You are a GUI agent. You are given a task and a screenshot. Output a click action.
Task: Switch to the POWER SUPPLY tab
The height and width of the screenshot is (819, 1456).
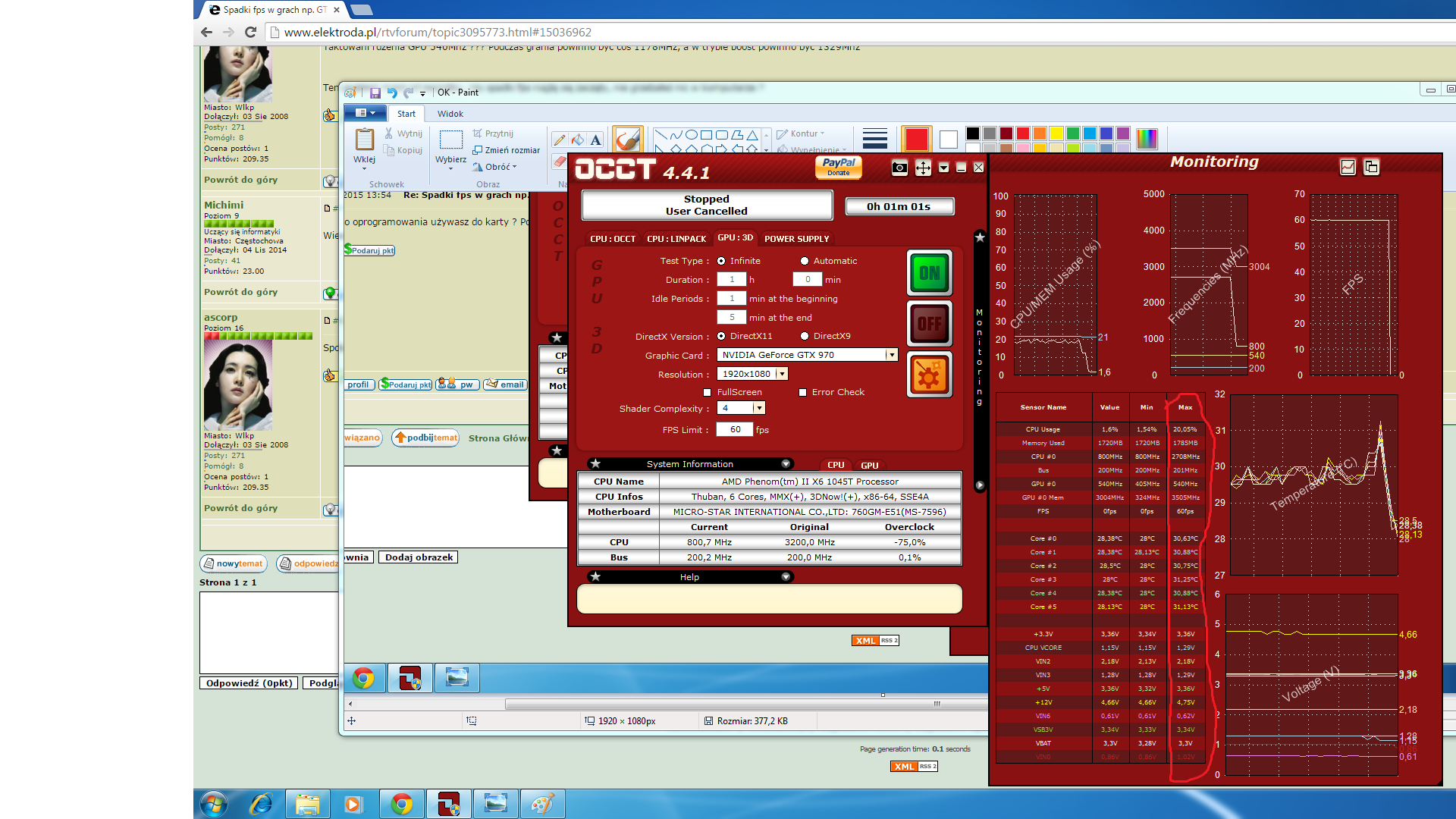[796, 239]
